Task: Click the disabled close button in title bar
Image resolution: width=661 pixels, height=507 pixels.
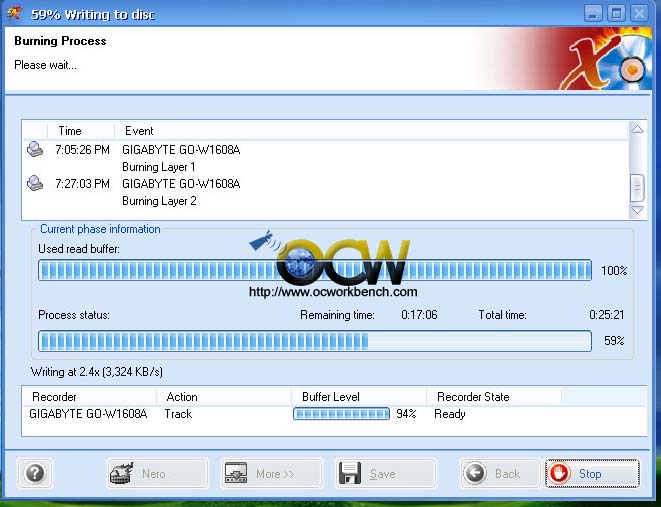Action: pos(640,13)
